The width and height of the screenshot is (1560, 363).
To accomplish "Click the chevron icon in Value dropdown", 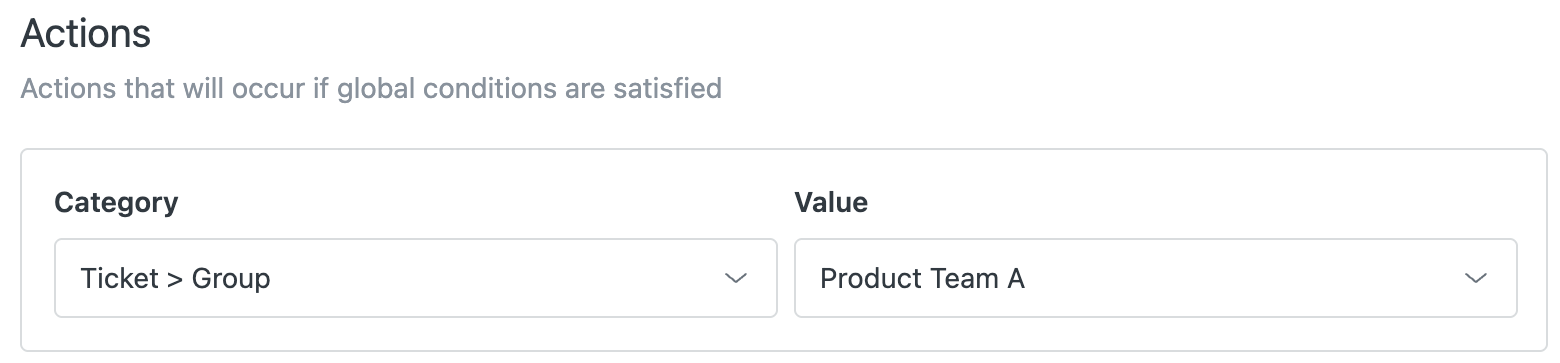I will [1476, 278].
